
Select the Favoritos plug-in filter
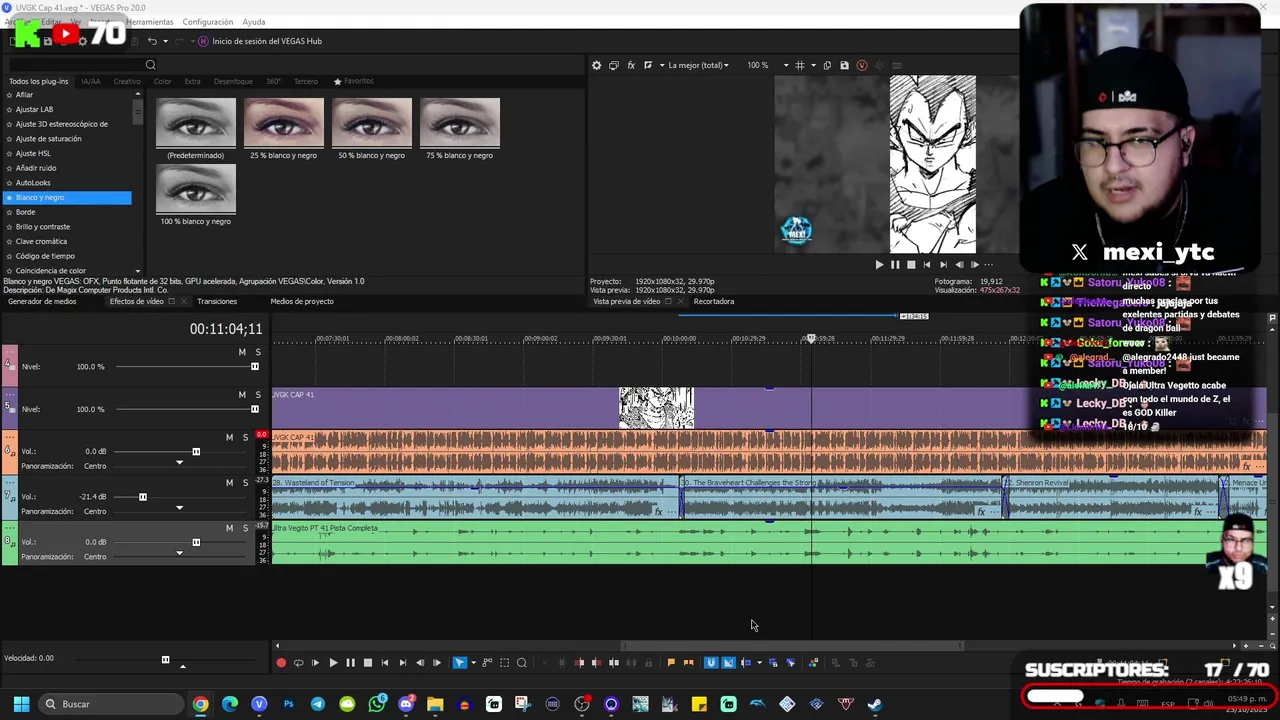click(x=354, y=81)
